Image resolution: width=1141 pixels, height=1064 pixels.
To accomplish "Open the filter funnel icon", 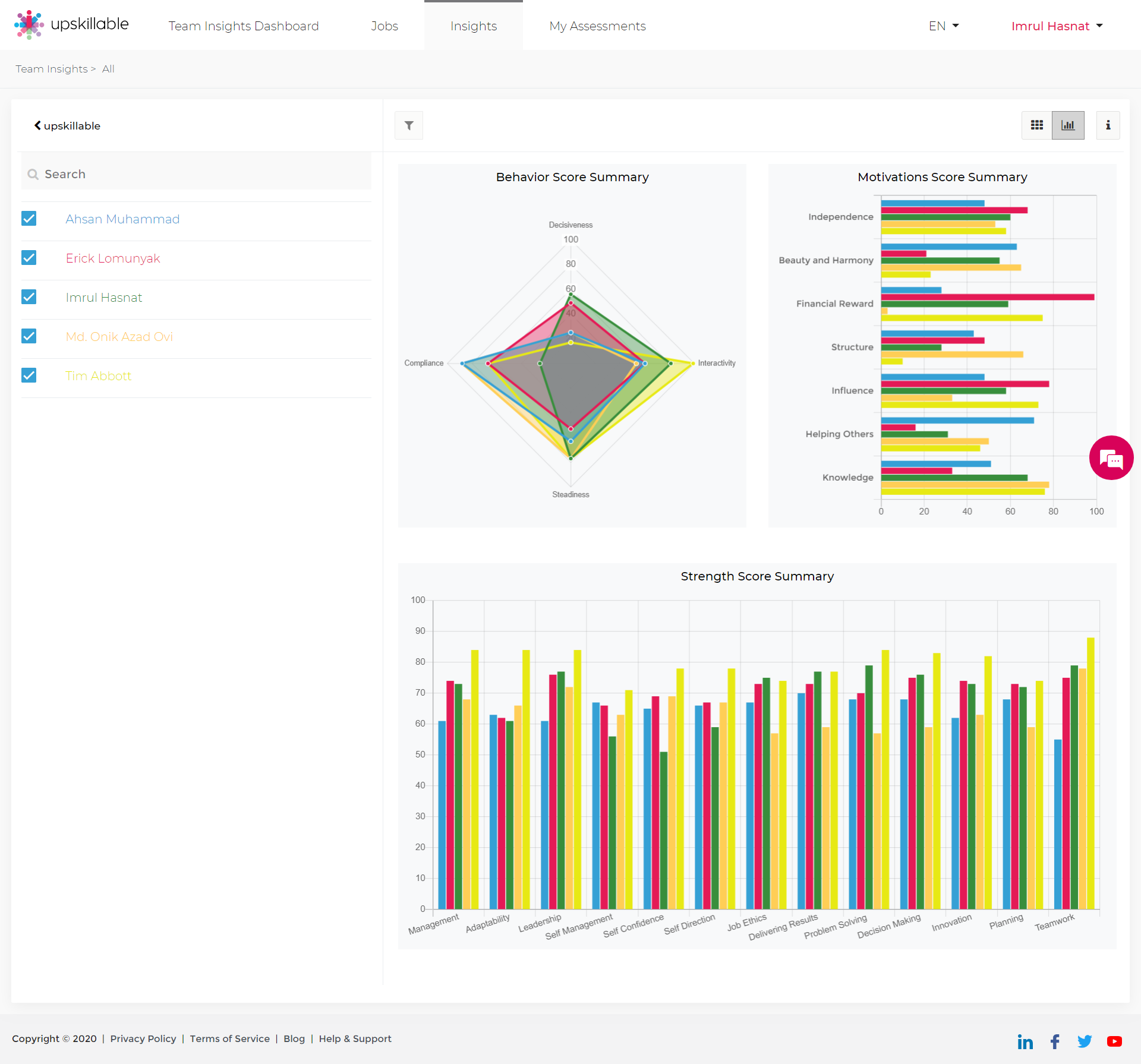I will tap(409, 125).
